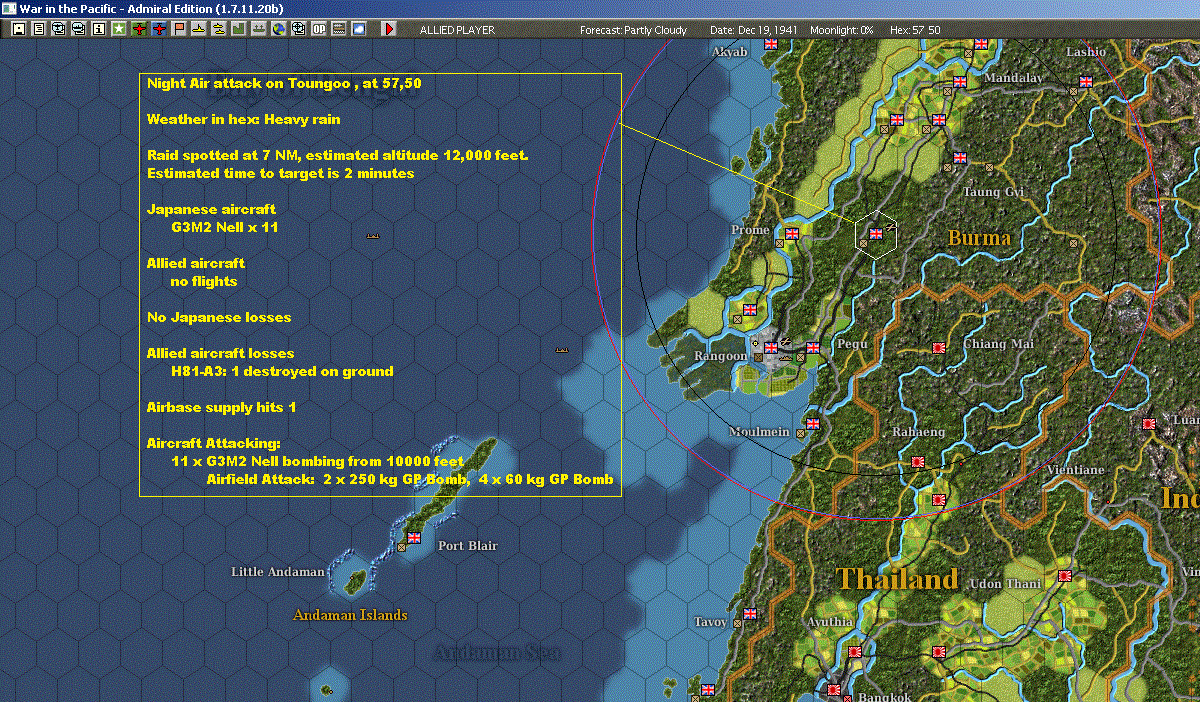Screen dimensions: 1200x702
Task: Click 'Airbase supply hits 1' line
Action: click(222, 407)
